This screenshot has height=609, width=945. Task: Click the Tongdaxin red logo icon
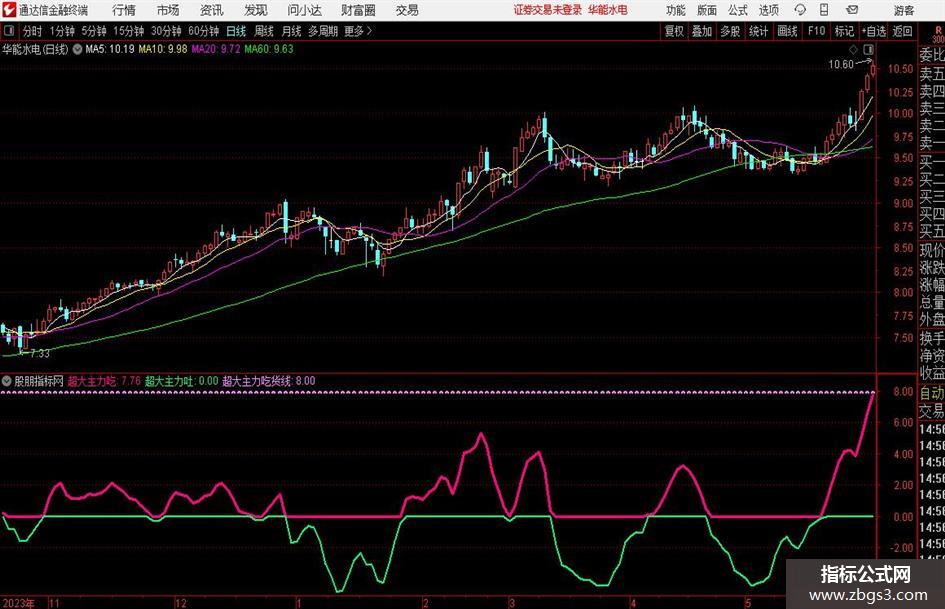point(9,10)
